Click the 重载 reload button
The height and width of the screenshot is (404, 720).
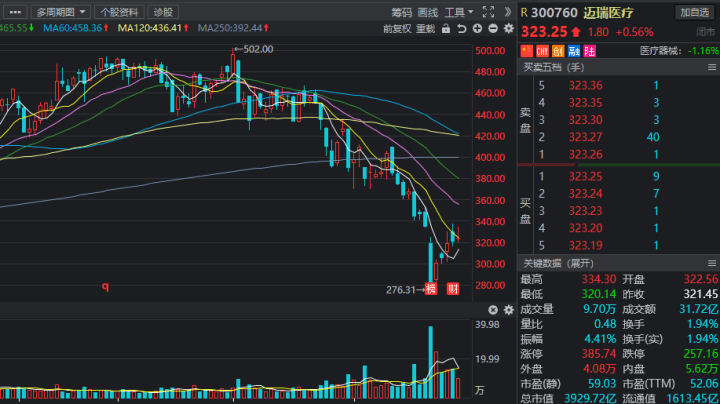pos(426,29)
